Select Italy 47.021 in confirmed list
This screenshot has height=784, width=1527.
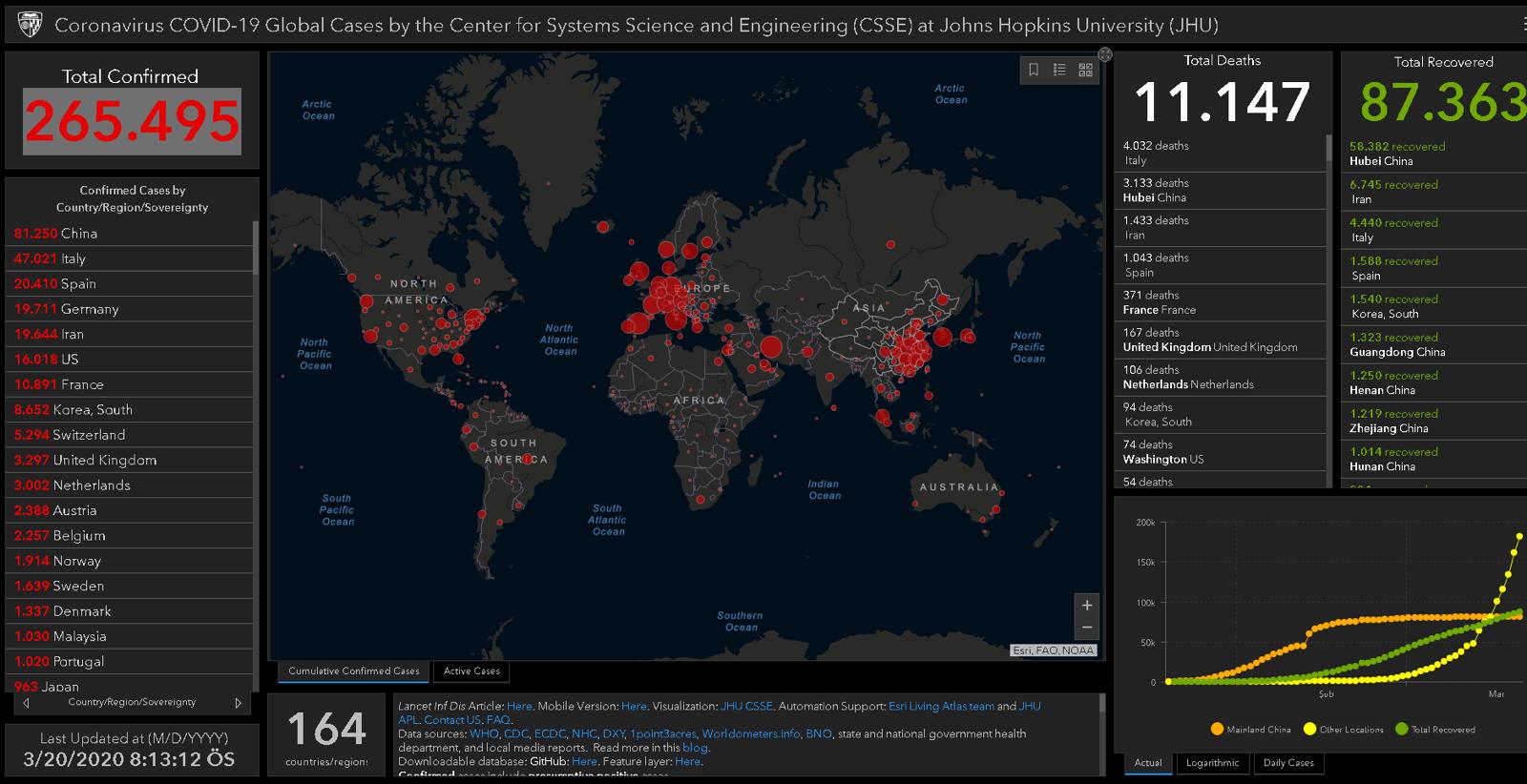click(x=129, y=258)
